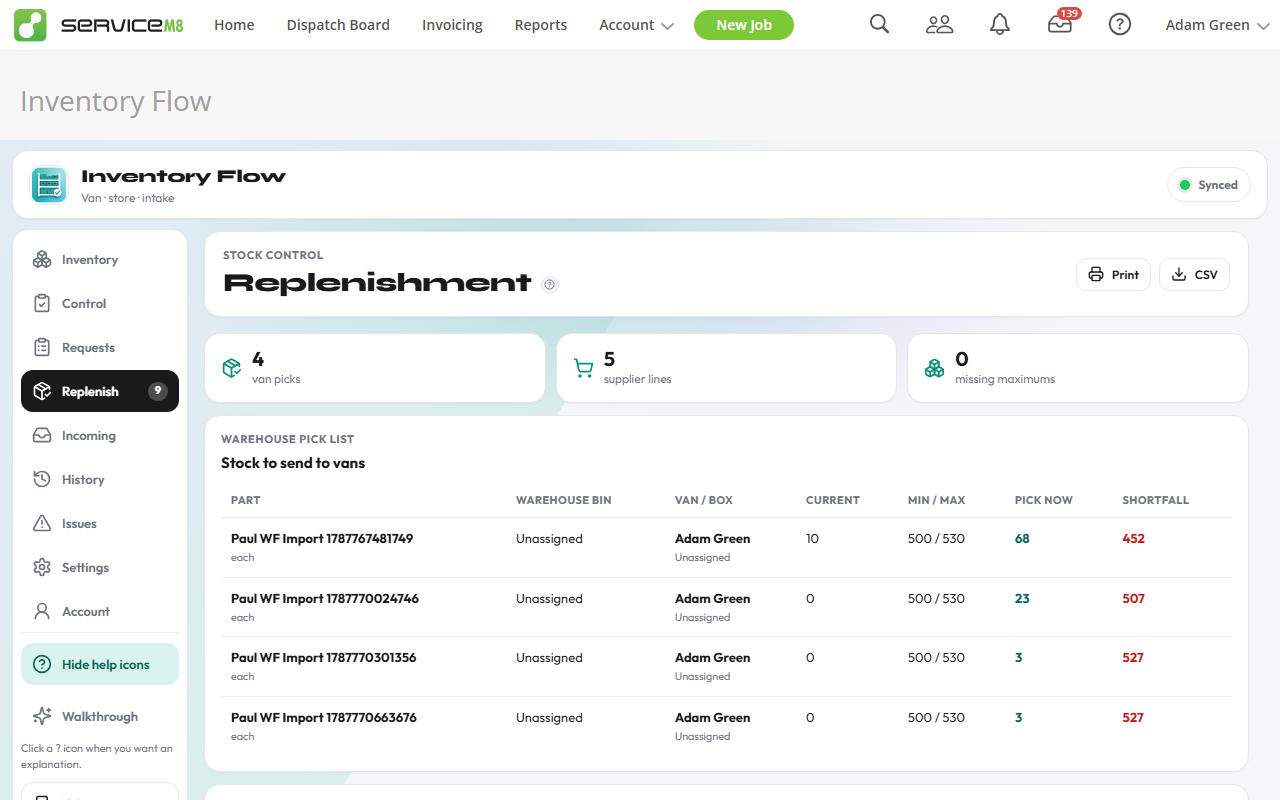Click the van picks box icon
The image size is (1280, 800).
(232, 368)
